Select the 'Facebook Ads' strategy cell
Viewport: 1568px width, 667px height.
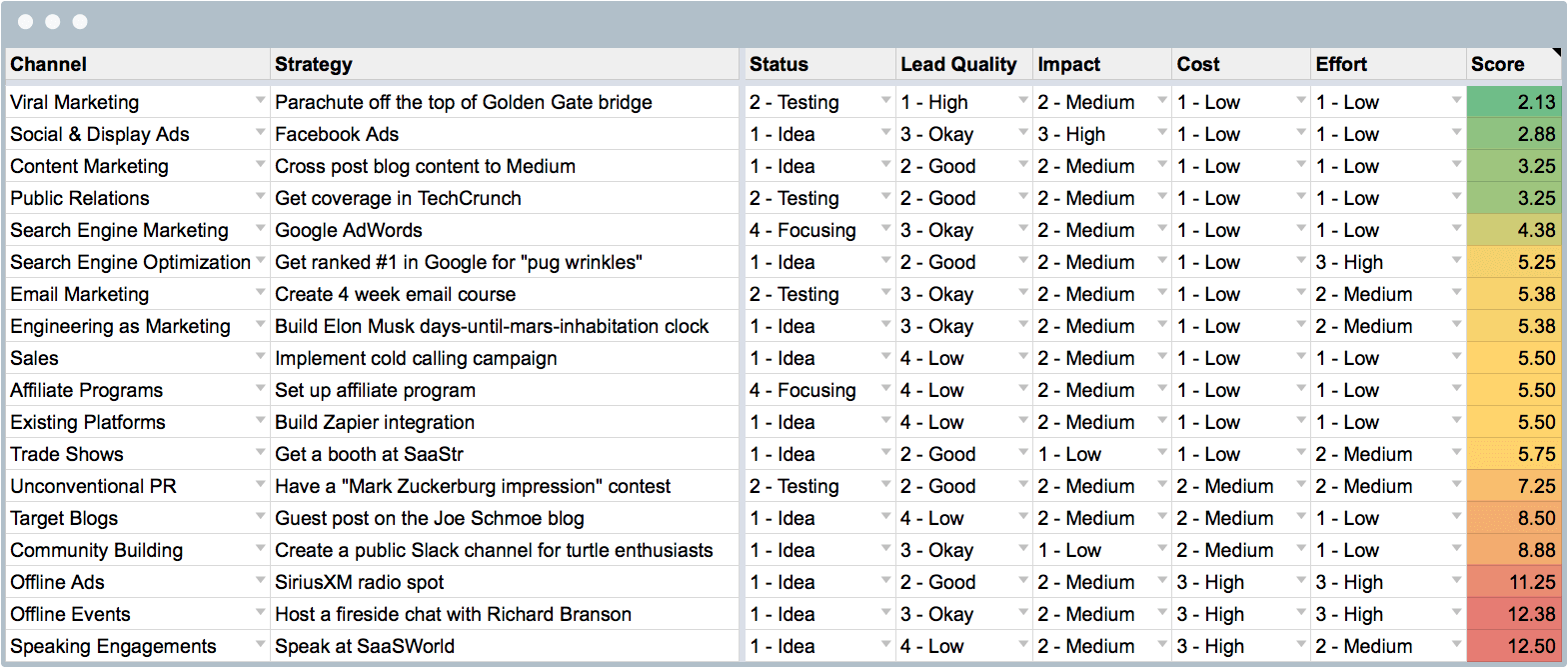tap(505, 134)
